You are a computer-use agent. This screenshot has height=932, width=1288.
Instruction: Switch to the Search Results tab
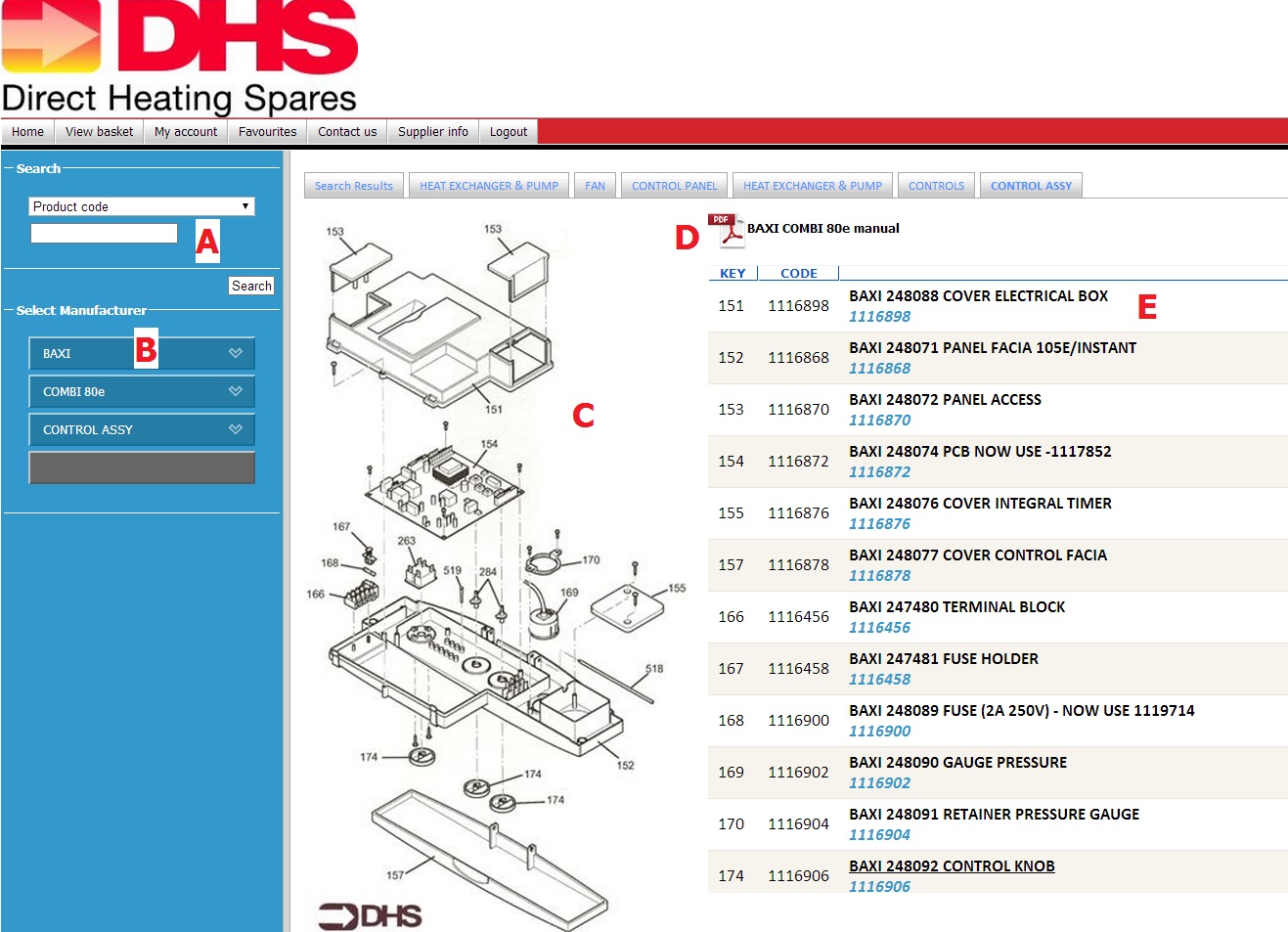tap(354, 186)
